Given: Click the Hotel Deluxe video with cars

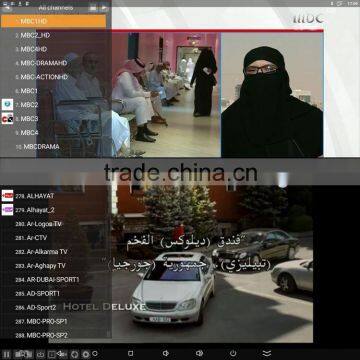Looking at the screenshot, I should (213, 264).
